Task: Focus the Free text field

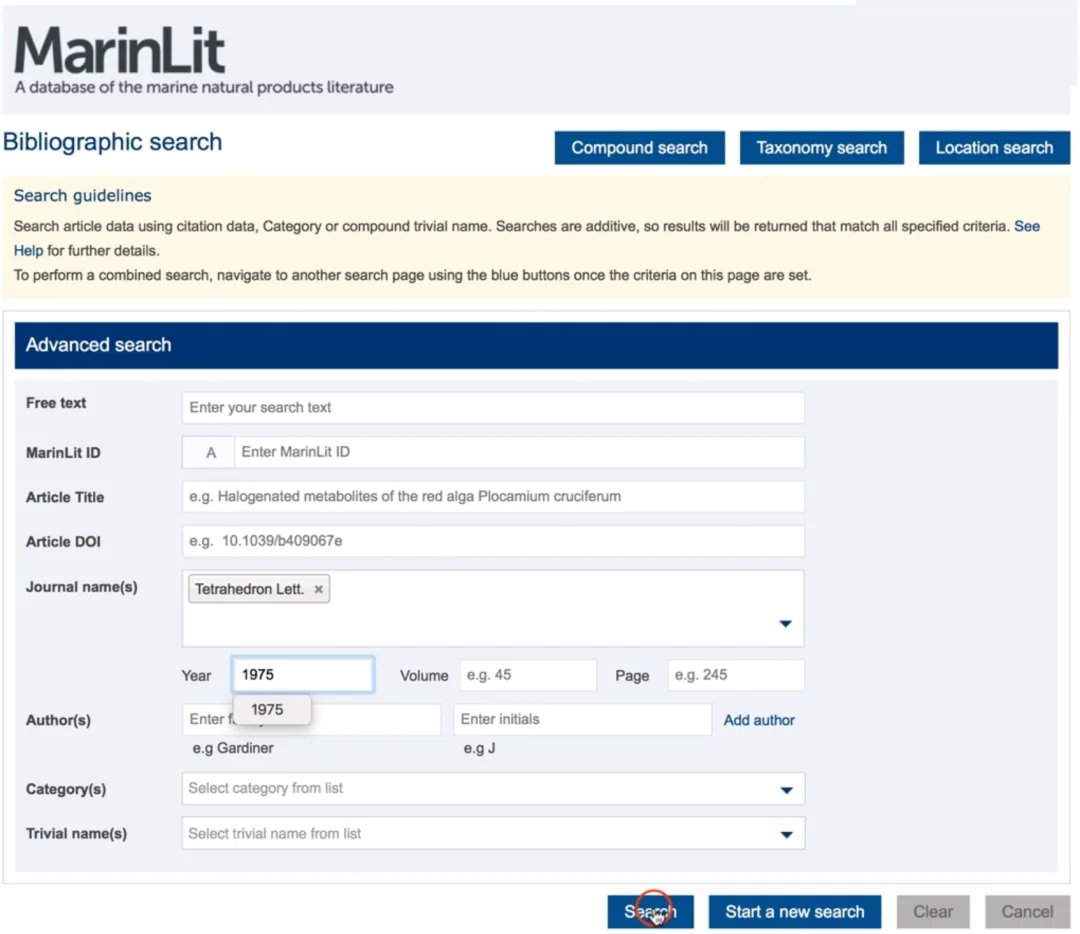Action: click(492, 408)
